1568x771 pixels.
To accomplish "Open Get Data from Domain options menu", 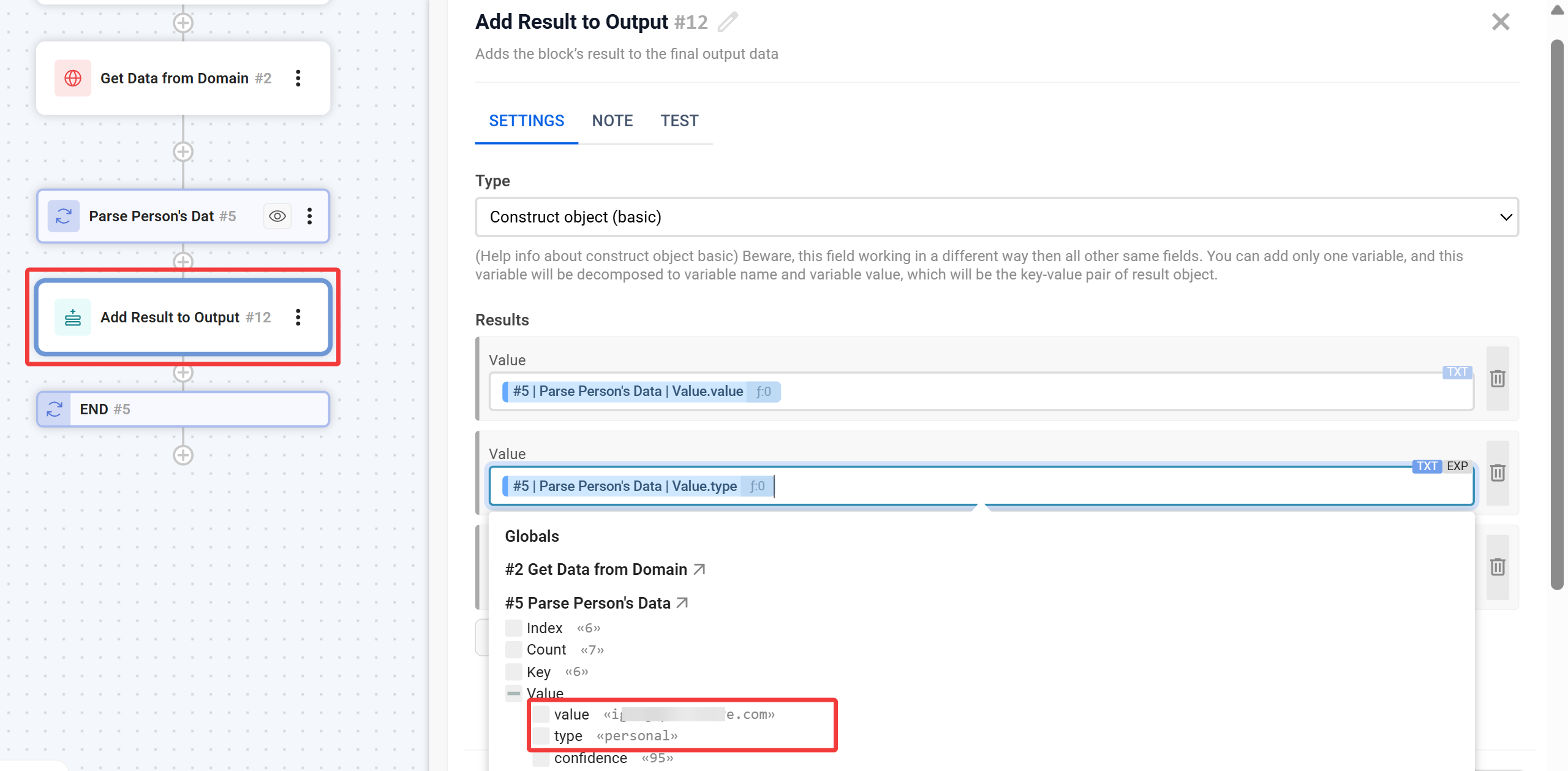I will [298, 78].
